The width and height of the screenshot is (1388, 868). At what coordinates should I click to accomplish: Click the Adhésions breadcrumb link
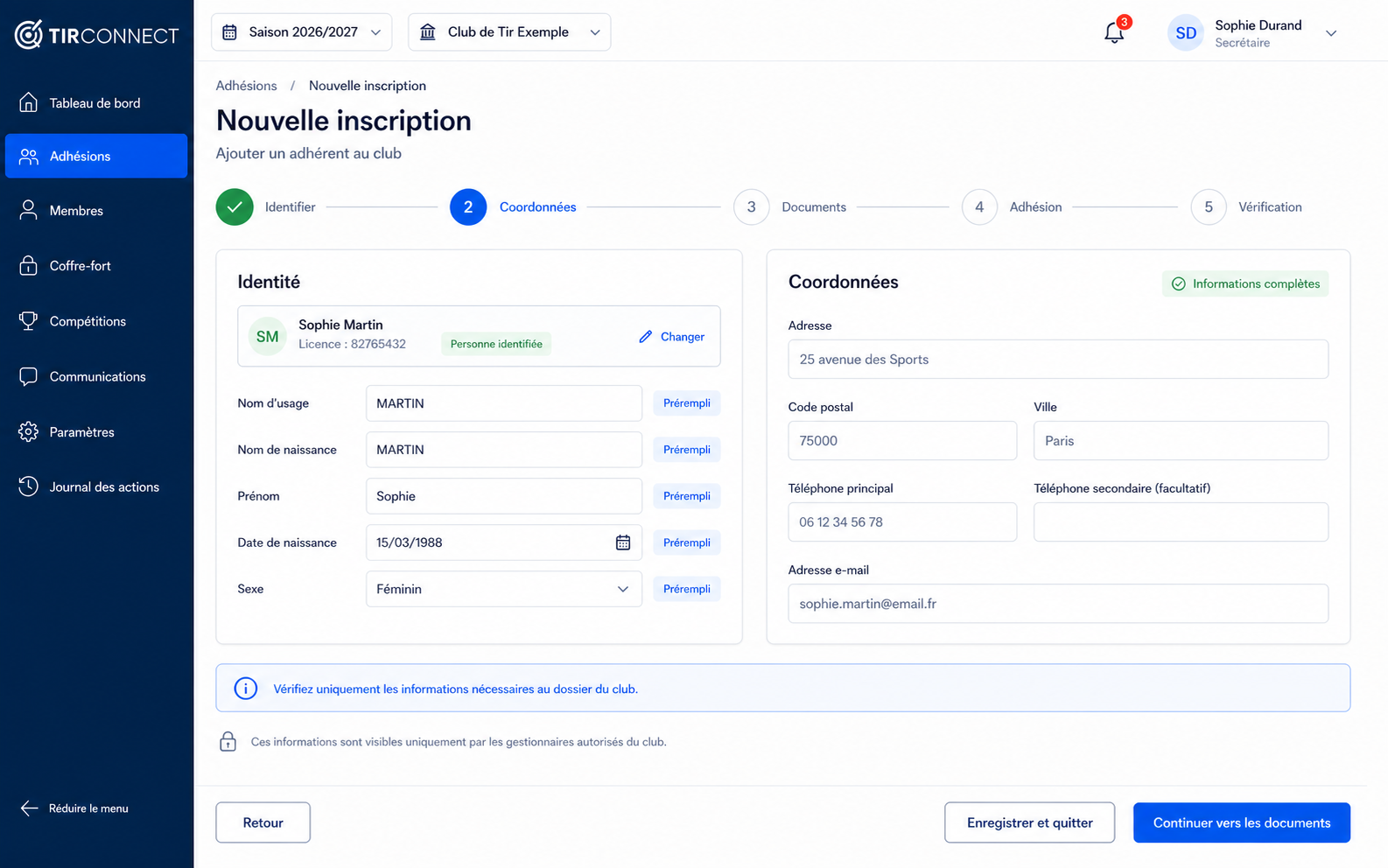coord(247,86)
